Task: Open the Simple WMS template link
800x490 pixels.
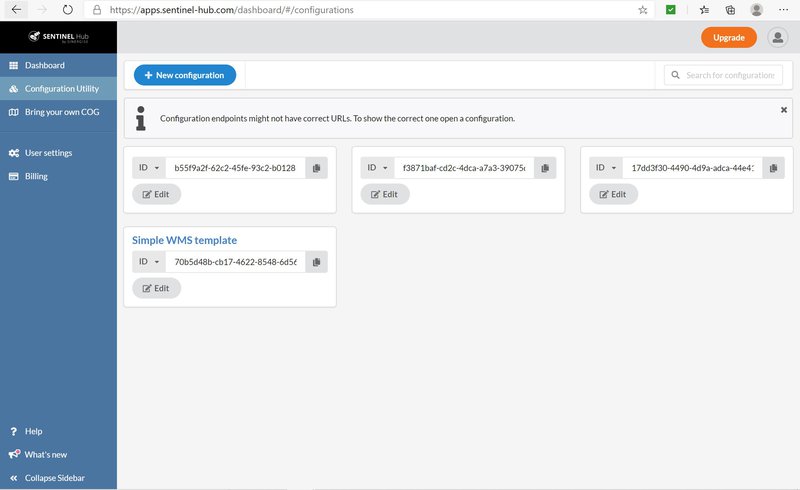Action: 184,240
